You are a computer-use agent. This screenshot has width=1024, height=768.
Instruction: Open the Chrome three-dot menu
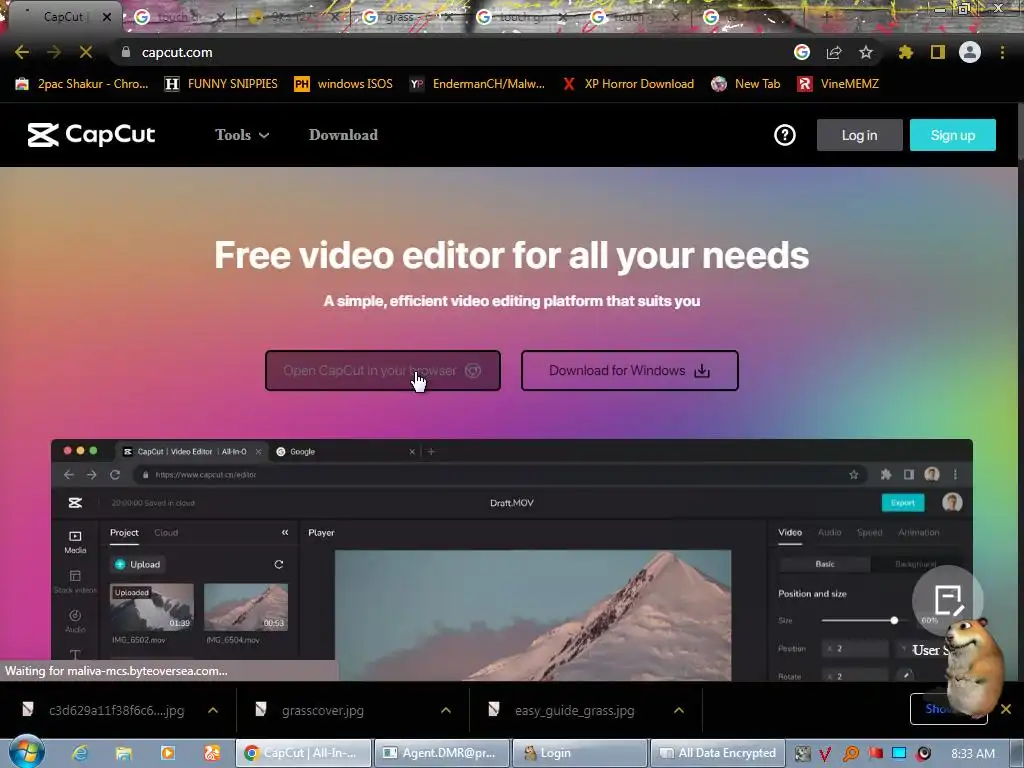coord(1002,52)
